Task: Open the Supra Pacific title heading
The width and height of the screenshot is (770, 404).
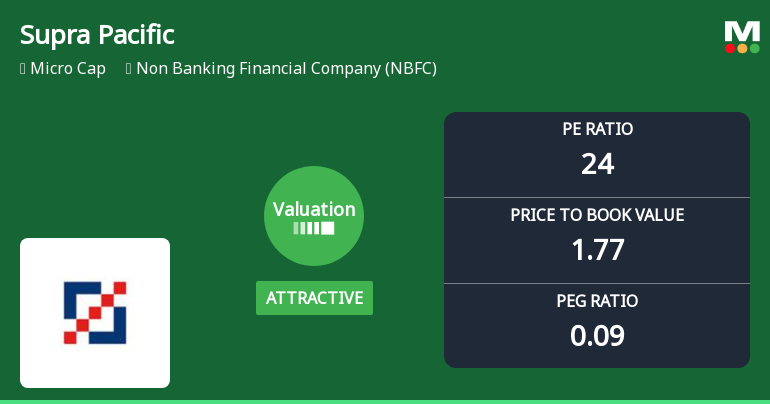Action: (97, 35)
